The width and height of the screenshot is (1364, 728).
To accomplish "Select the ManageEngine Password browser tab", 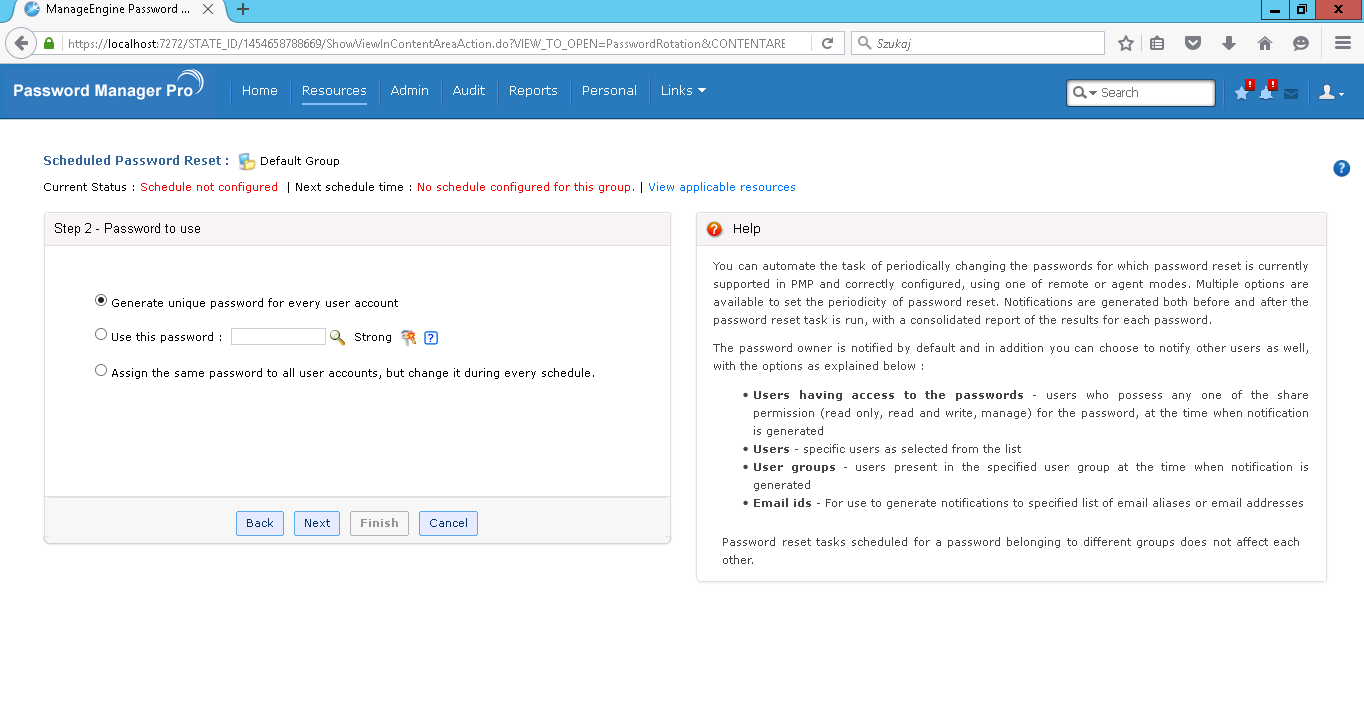I will click(117, 9).
